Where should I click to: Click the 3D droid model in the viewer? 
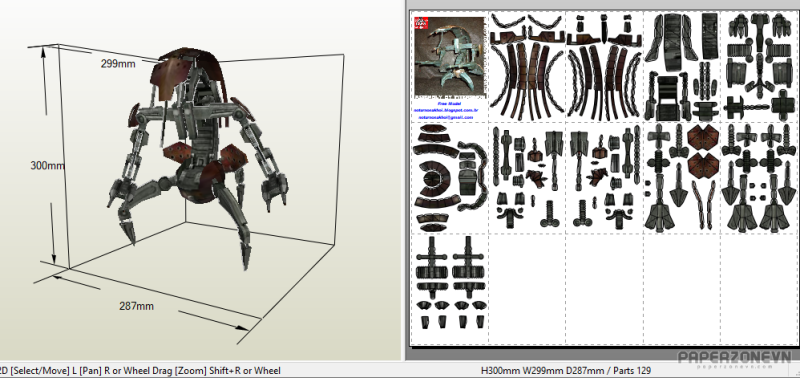coord(196,158)
